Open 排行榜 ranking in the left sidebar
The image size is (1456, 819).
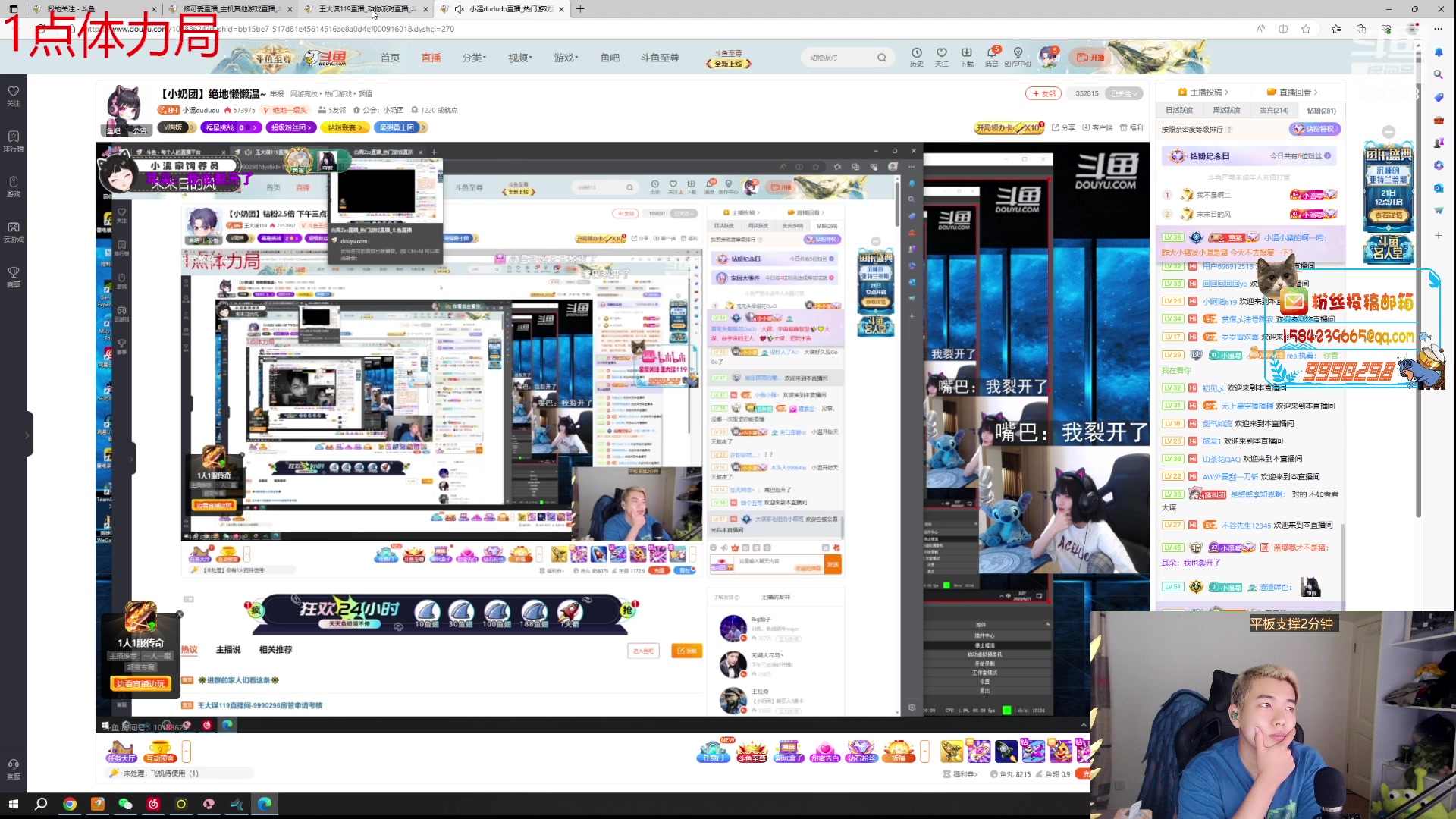point(14,141)
